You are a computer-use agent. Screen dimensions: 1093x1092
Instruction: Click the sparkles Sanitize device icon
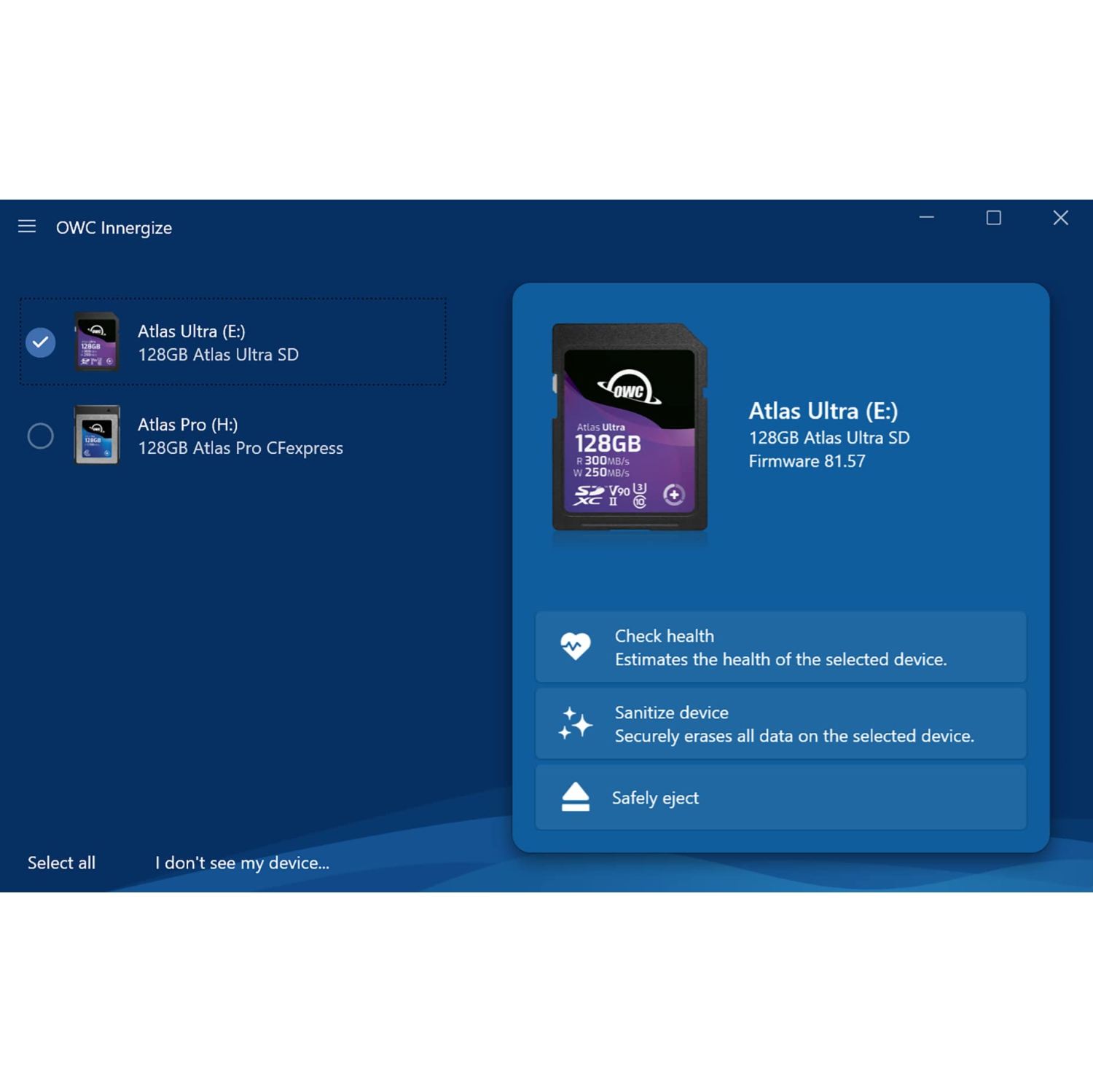pos(575,723)
